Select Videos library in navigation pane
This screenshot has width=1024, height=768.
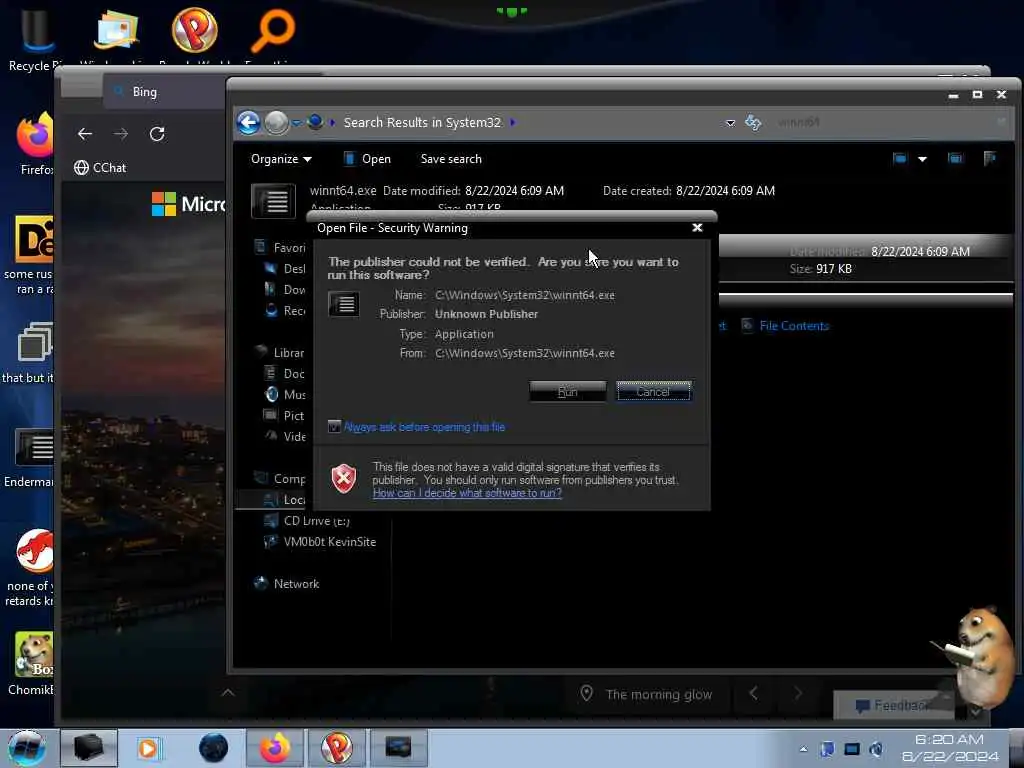[285, 436]
